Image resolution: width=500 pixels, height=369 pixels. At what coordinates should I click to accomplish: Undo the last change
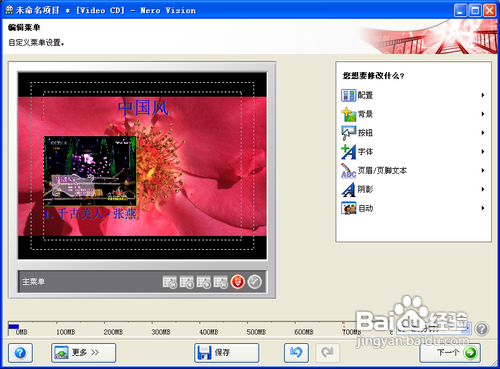tap(296, 353)
